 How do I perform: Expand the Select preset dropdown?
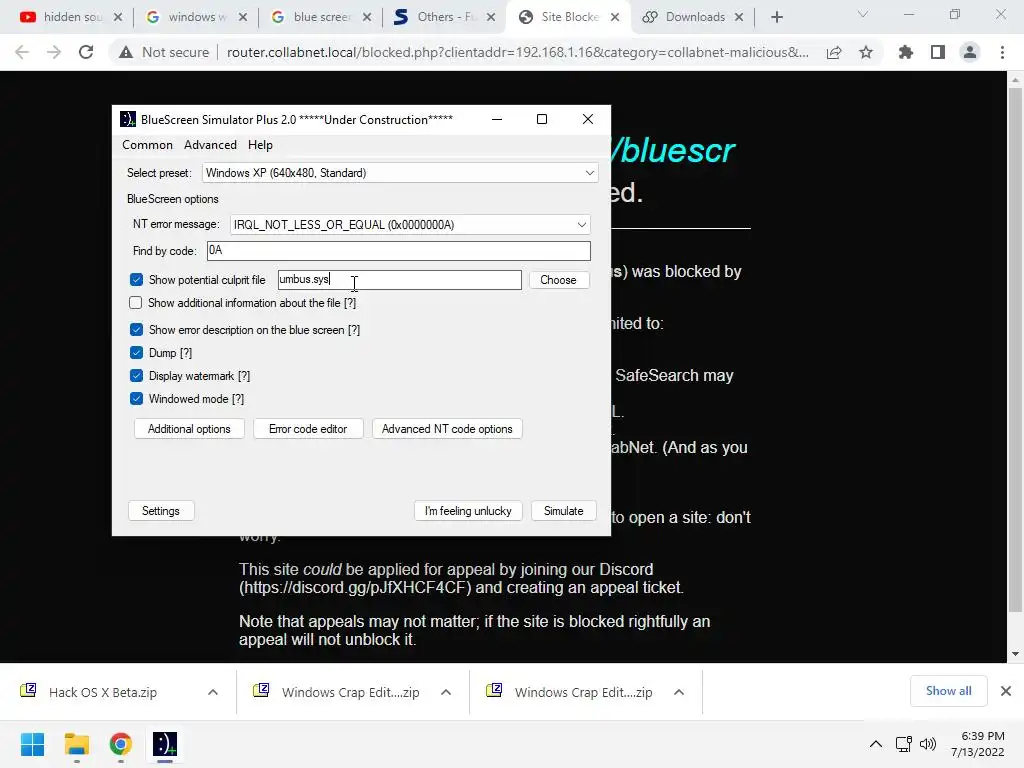click(589, 173)
